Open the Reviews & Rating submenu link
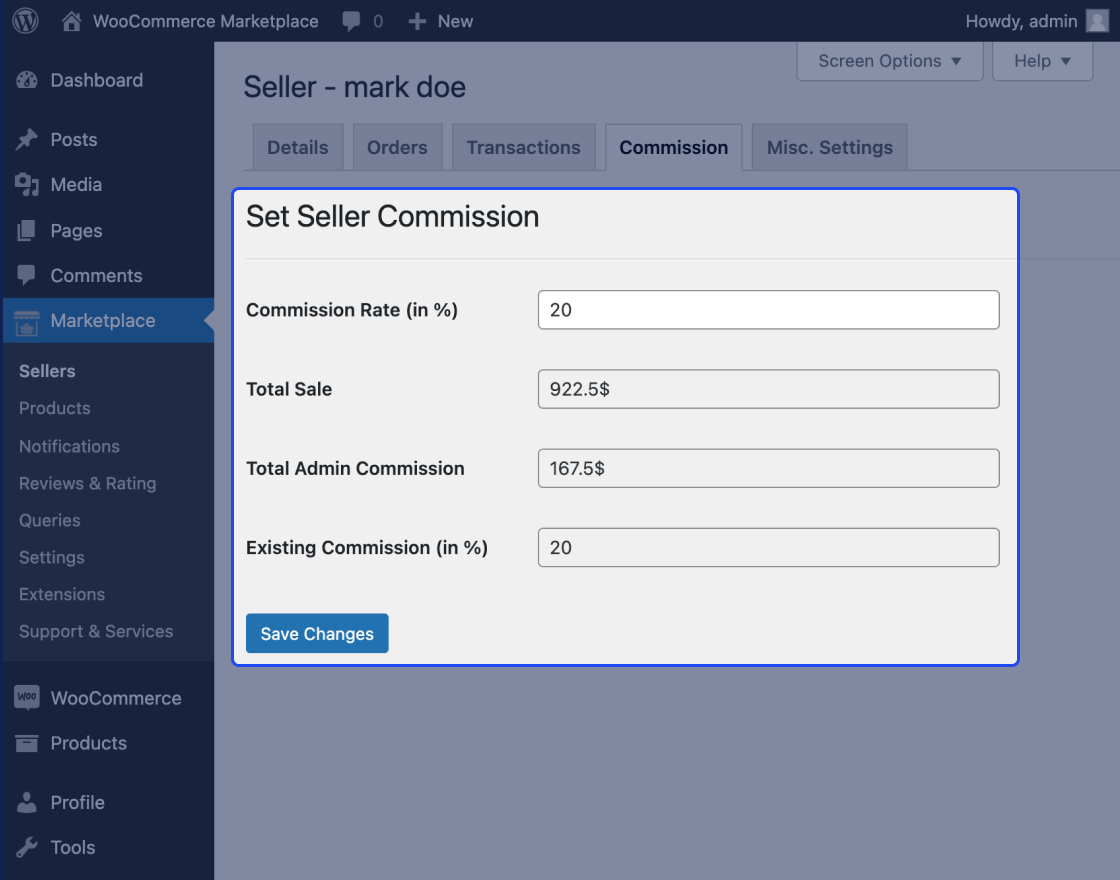The width and height of the screenshot is (1120, 880). coord(87,483)
